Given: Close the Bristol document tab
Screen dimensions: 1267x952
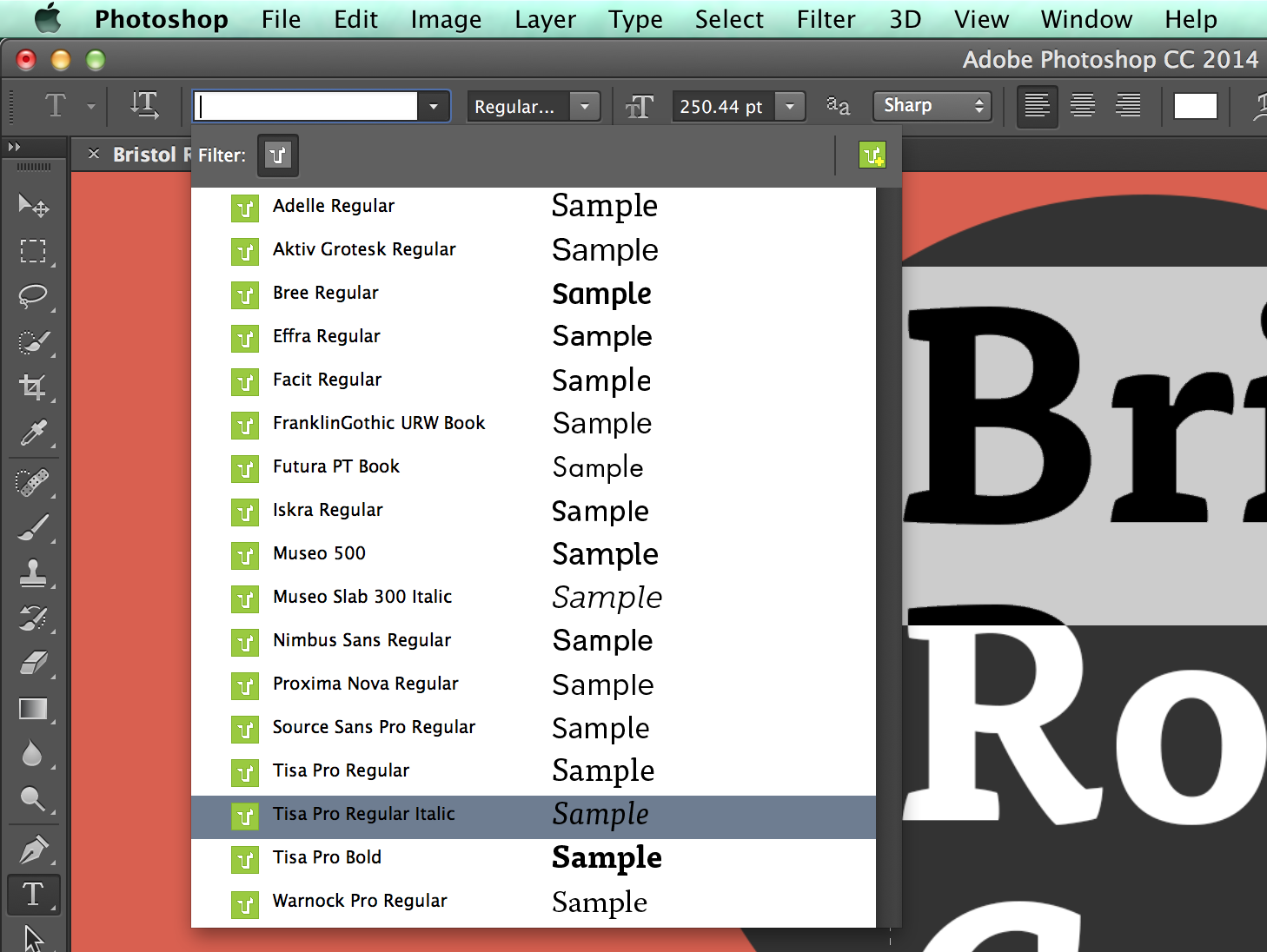Looking at the screenshot, I should [x=94, y=154].
